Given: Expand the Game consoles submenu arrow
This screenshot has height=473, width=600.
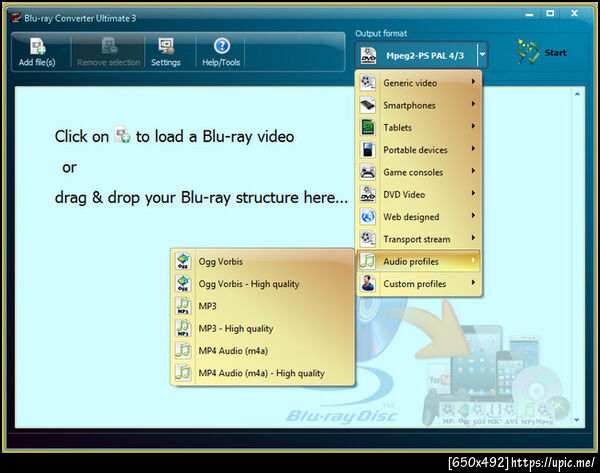Looking at the screenshot, I should pyautogui.click(x=473, y=171).
